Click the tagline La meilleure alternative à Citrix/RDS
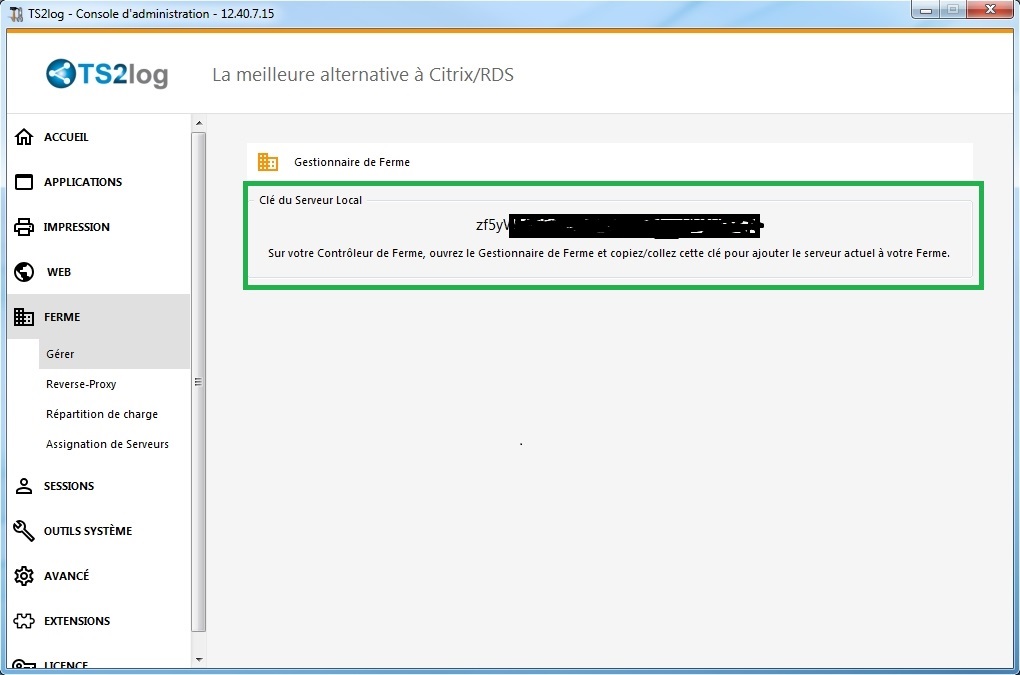This screenshot has width=1020, height=675. click(363, 75)
